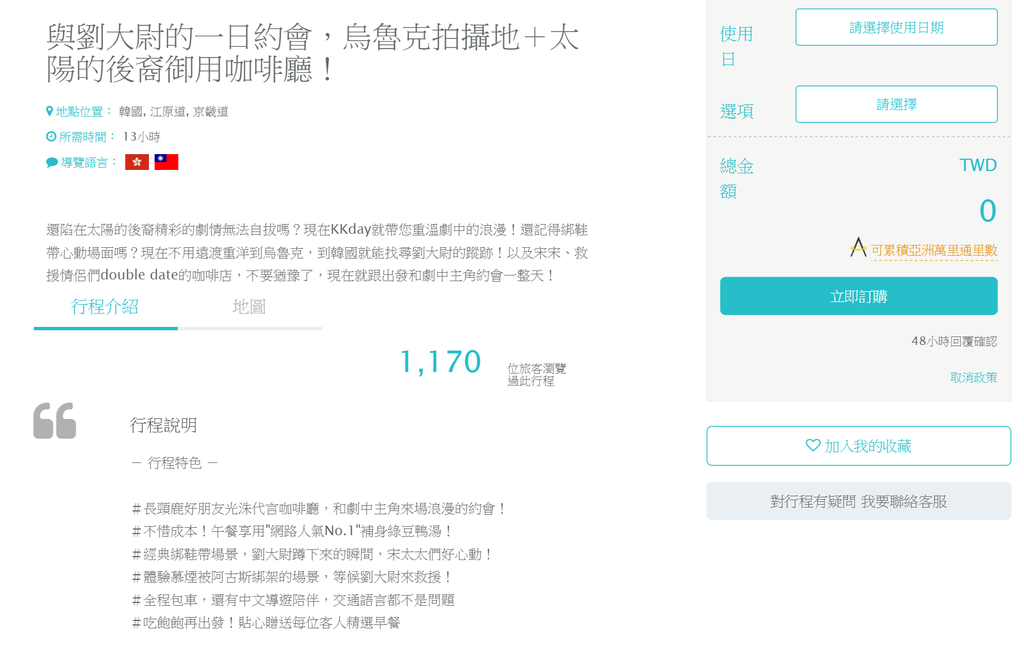This screenshot has width=1024, height=669.
Task: Click the Taiwan flag icon
Action: 166,162
